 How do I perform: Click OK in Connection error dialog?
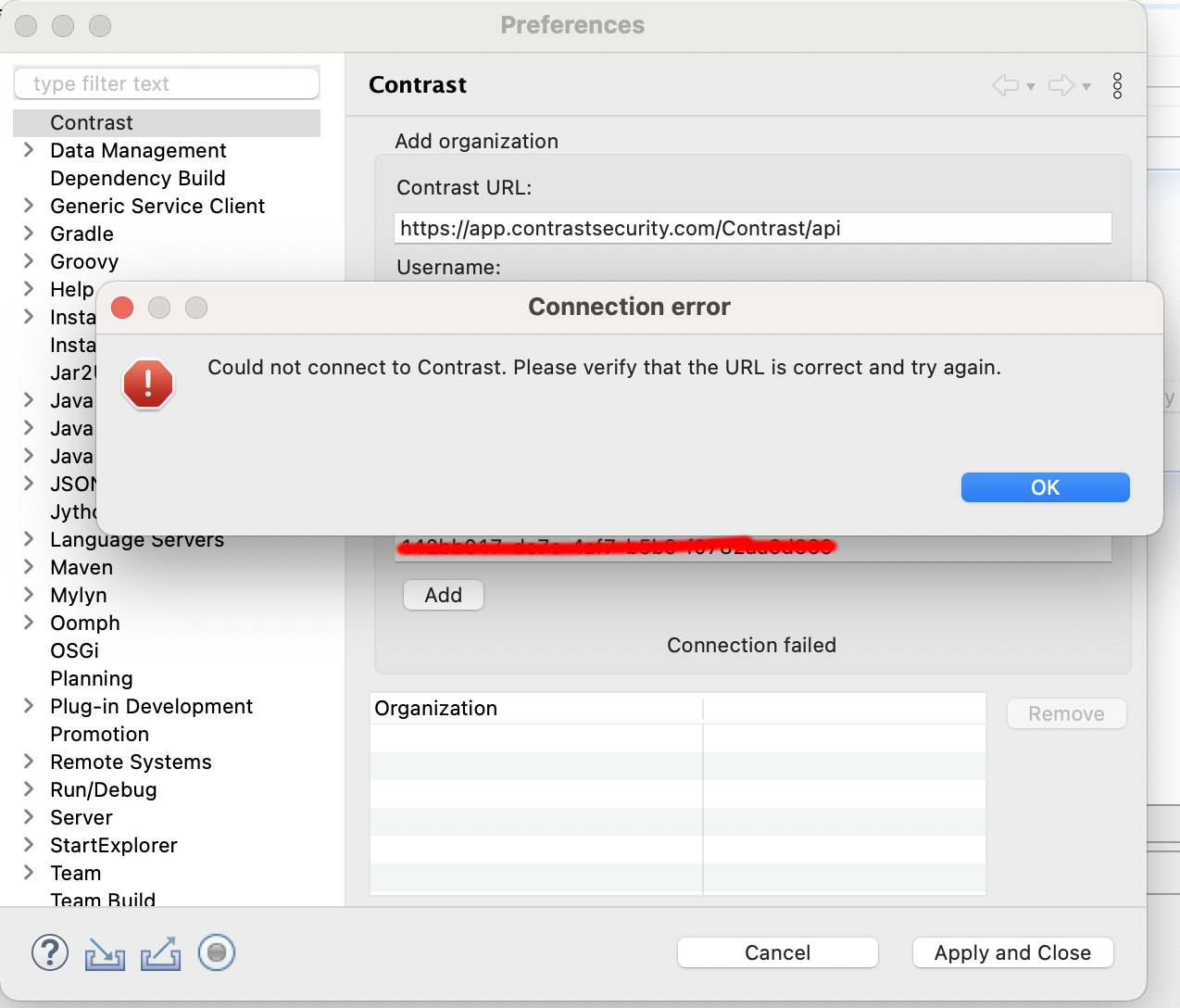(x=1045, y=487)
